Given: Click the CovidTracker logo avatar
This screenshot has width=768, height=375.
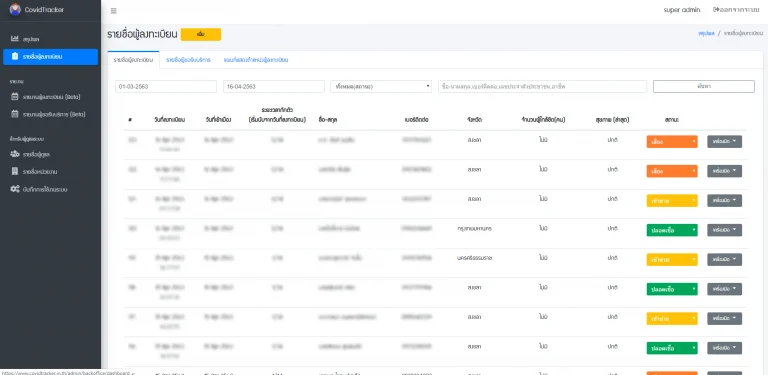Looking at the screenshot, I should [15, 9].
